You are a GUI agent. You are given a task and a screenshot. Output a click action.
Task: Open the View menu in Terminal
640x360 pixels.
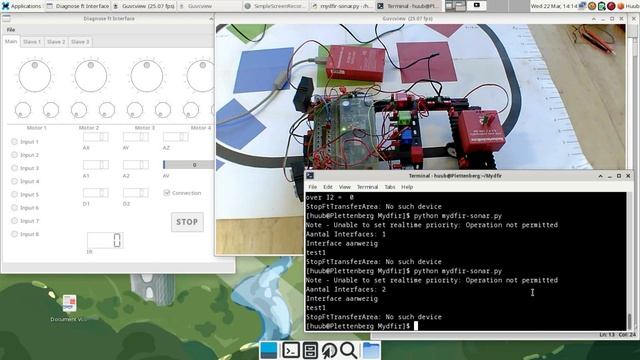345,187
